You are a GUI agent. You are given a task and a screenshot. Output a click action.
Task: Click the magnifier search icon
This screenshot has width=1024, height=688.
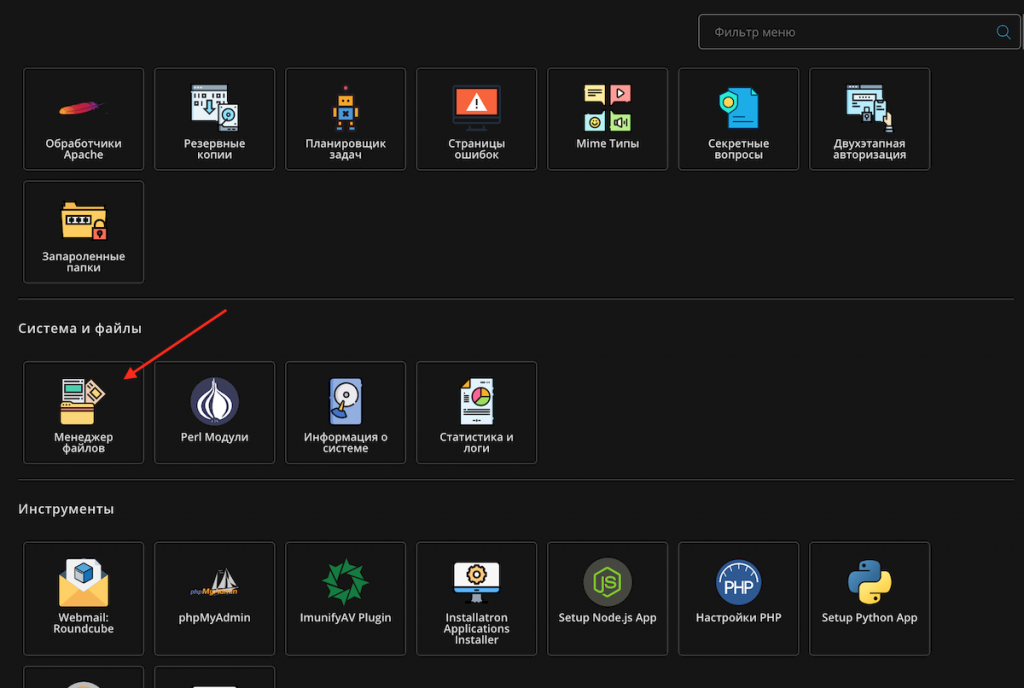pos(1003,32)
